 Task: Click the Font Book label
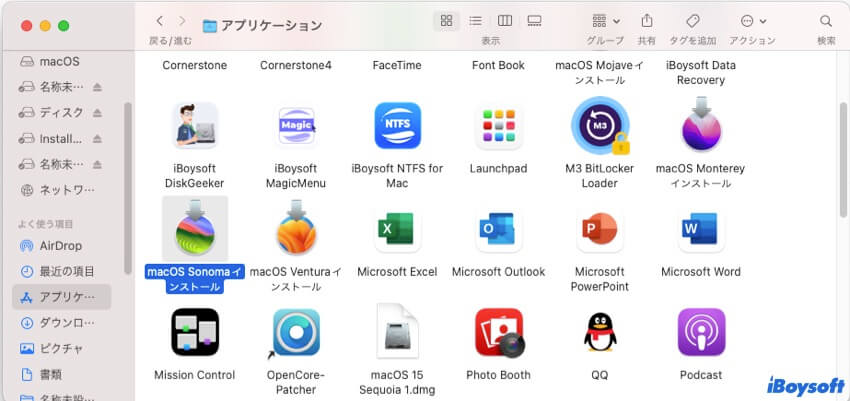(x=499, y=66)
